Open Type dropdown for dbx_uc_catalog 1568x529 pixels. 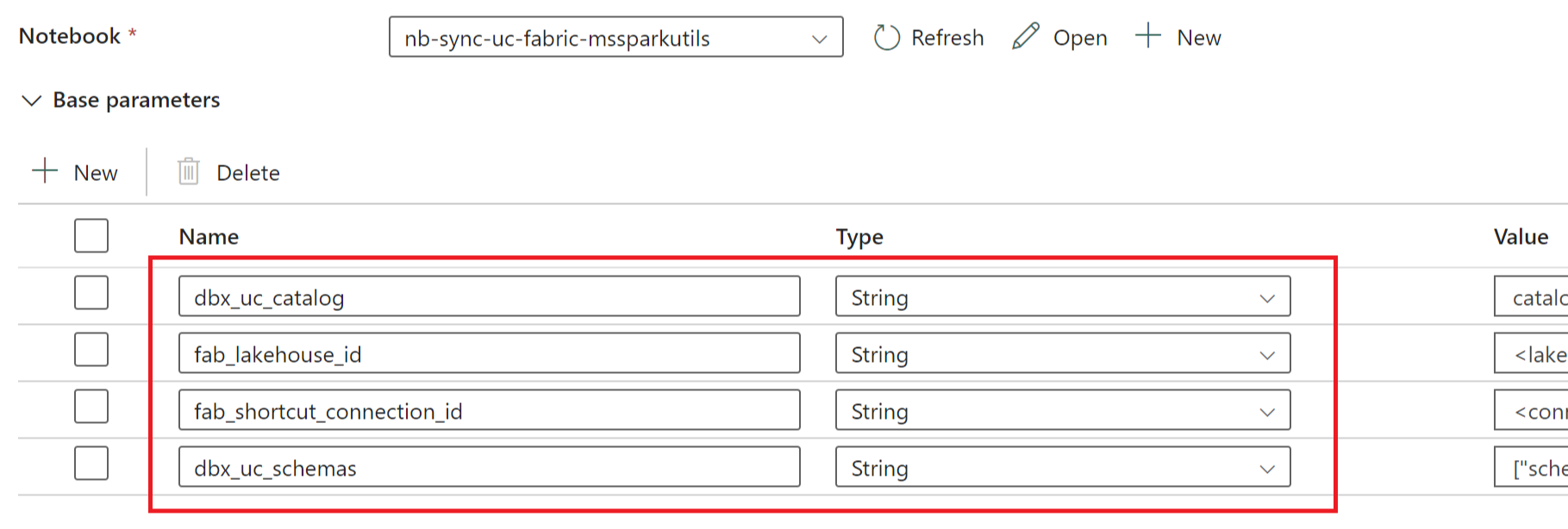click(x=1062, y=297)
